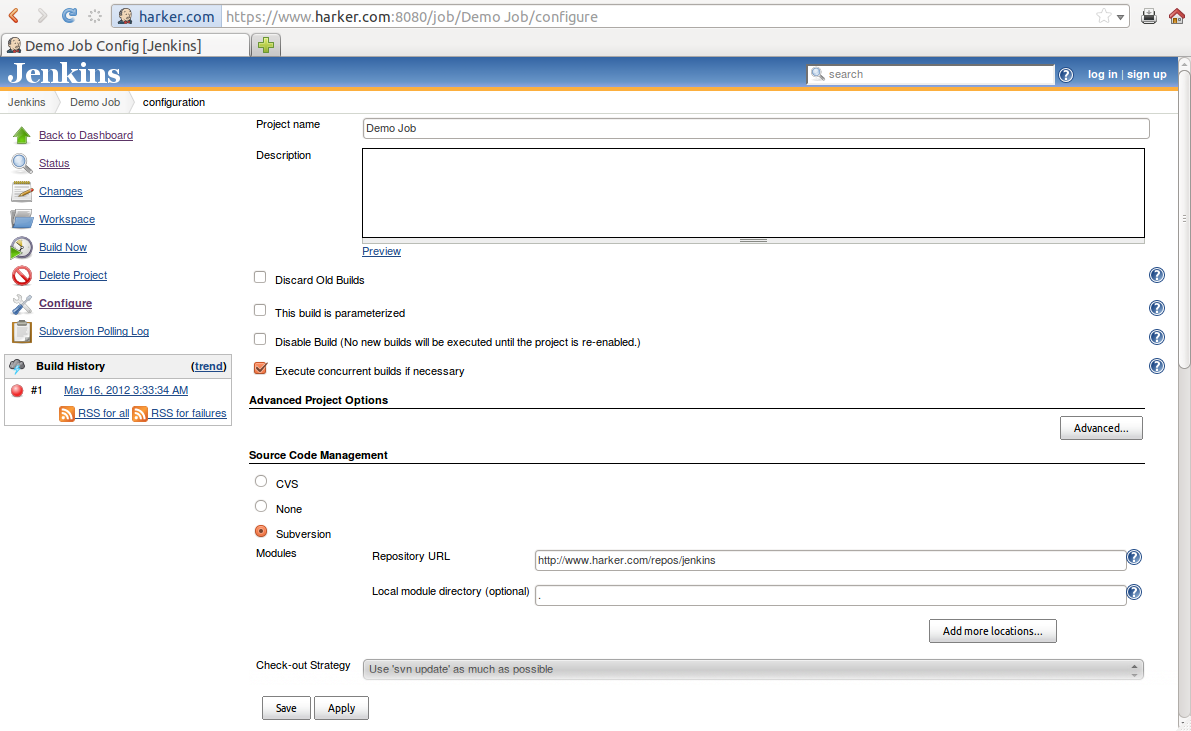
Task: Open the address bar history dropdown arrow
Action: (x=1120, y=17)
